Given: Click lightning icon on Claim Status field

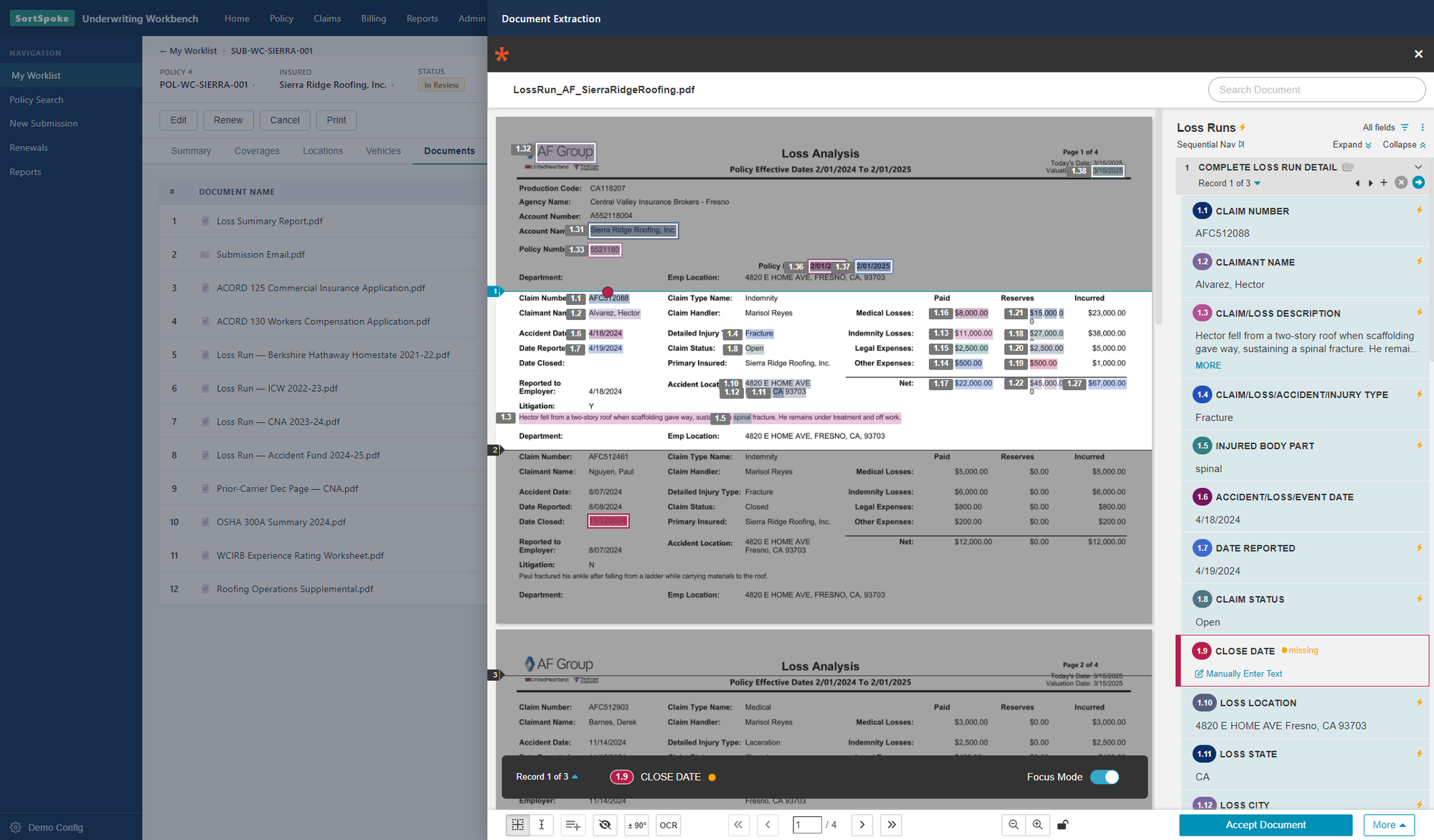Looking at the screenshot, I should 1419,599.
